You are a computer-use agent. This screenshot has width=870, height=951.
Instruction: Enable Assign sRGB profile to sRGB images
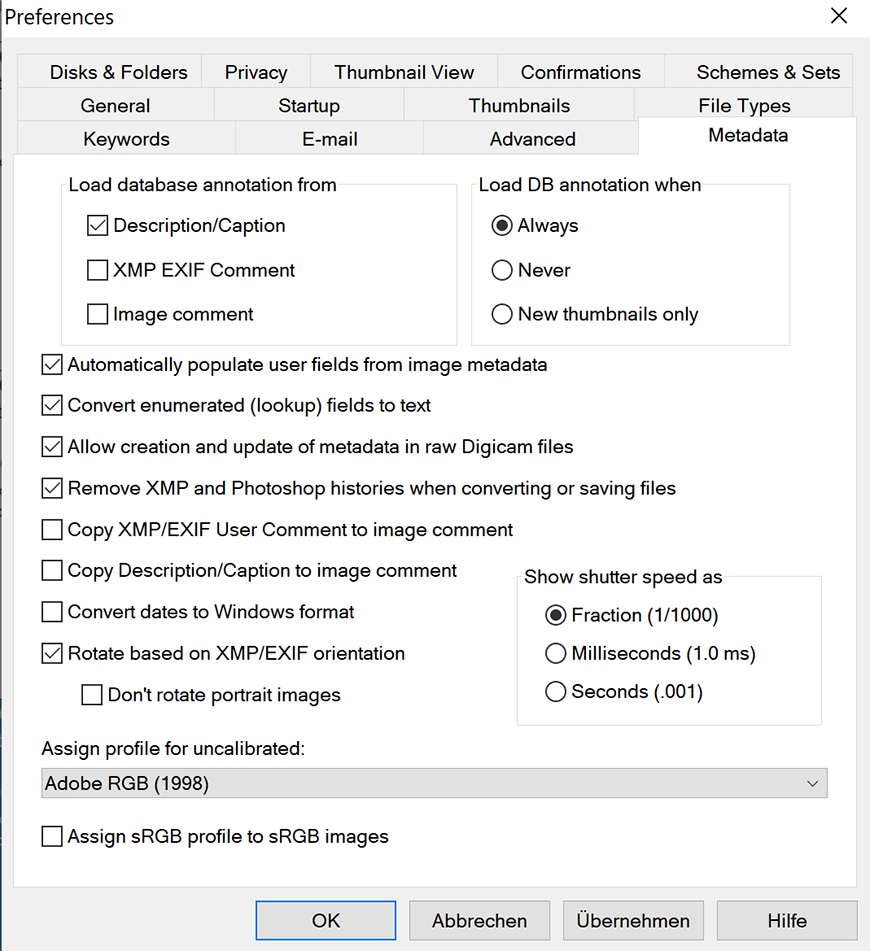(52, 837)
